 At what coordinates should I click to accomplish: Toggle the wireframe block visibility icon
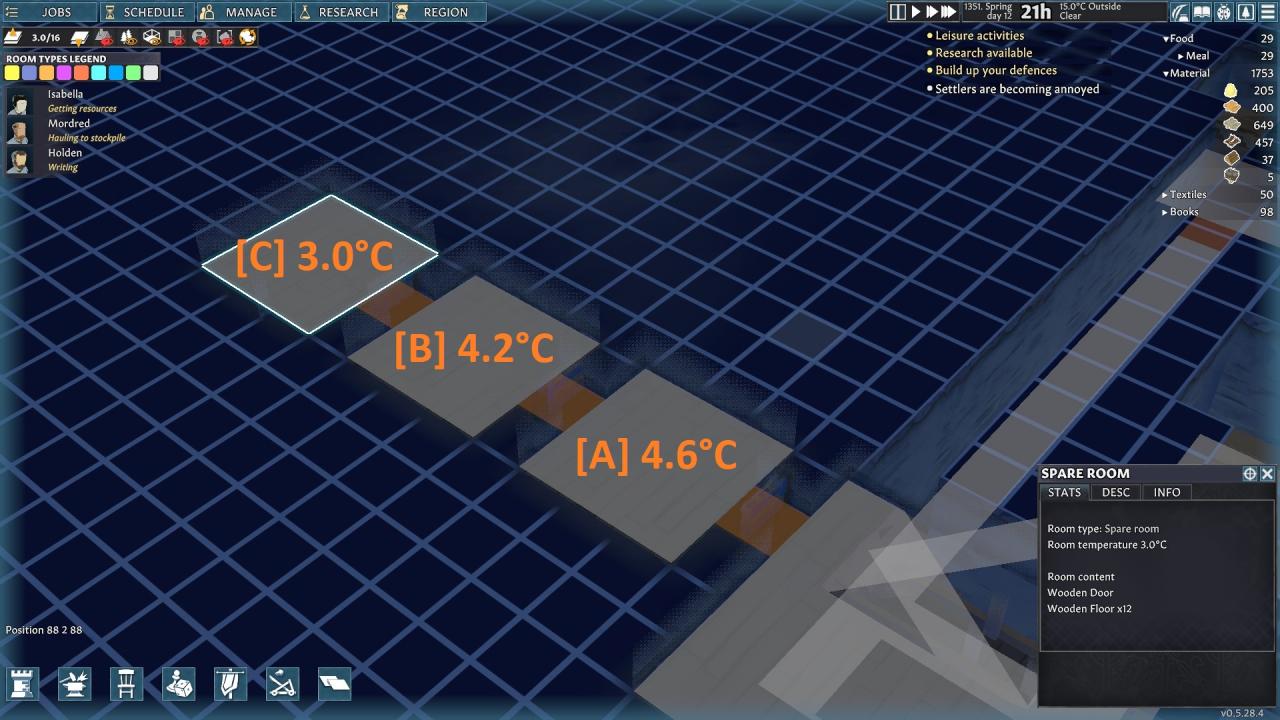click(x=152, y=37)
